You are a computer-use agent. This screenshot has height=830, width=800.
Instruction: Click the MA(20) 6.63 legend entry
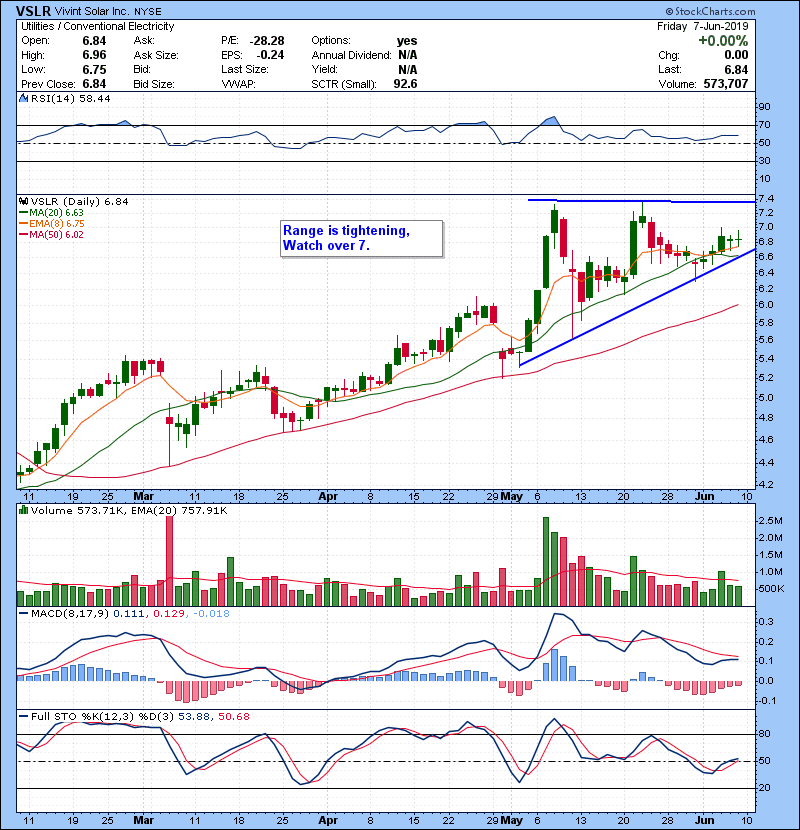(x=51, y=213)
